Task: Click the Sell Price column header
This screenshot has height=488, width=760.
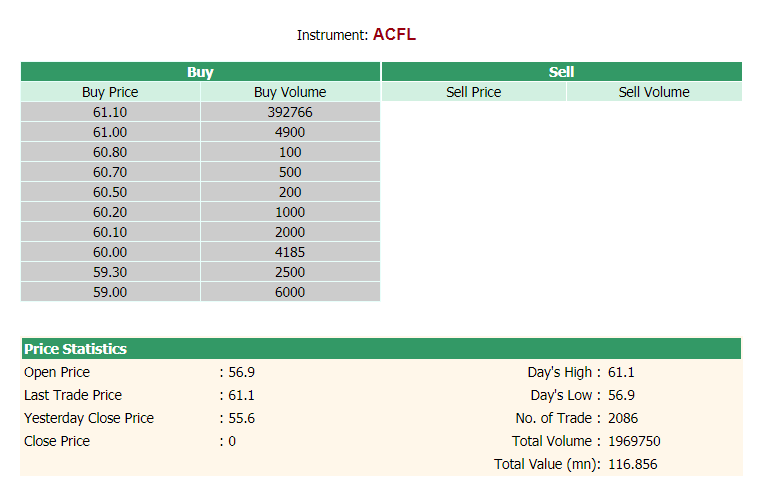Action: pos(474,92)
